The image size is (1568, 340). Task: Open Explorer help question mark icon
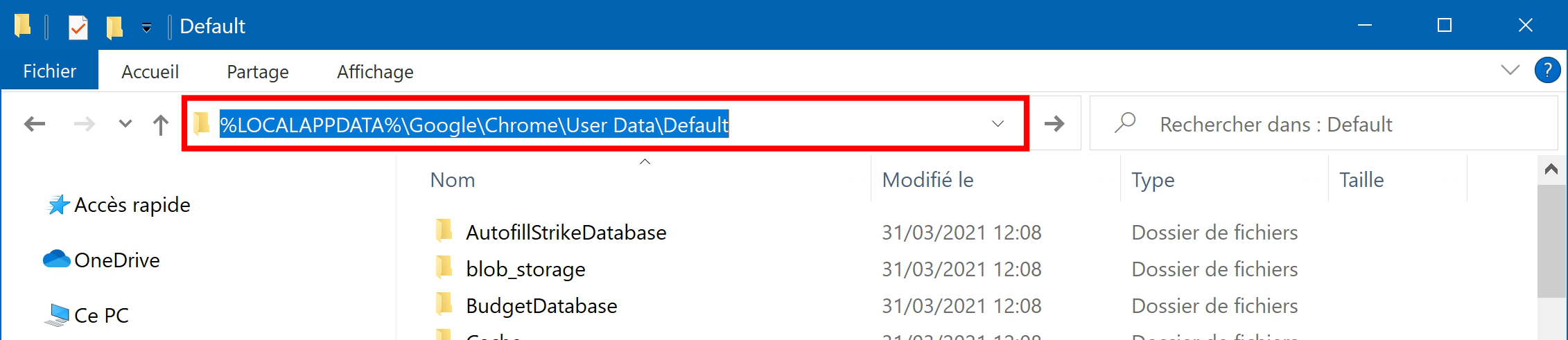pyautogui.click(x=1547, y=71)
